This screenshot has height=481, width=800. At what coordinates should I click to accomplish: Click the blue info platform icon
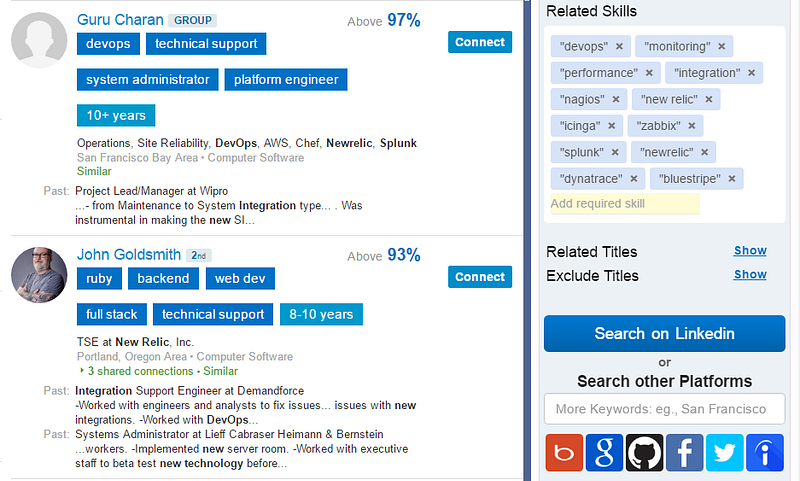pos(765,452)
